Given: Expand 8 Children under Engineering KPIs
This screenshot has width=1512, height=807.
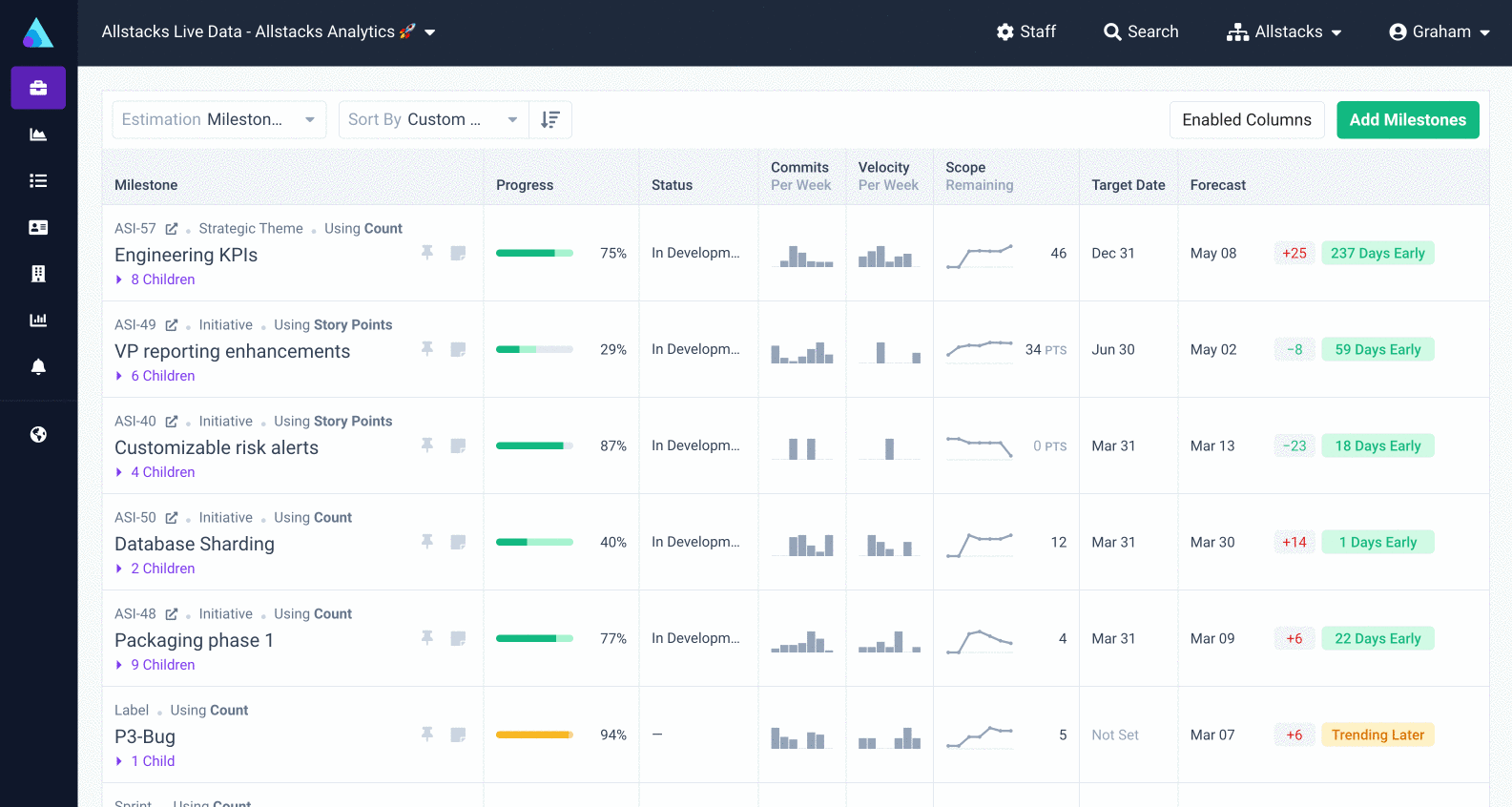Looking at the screenshot, I should pyautogui.click(x=155, y=279).
